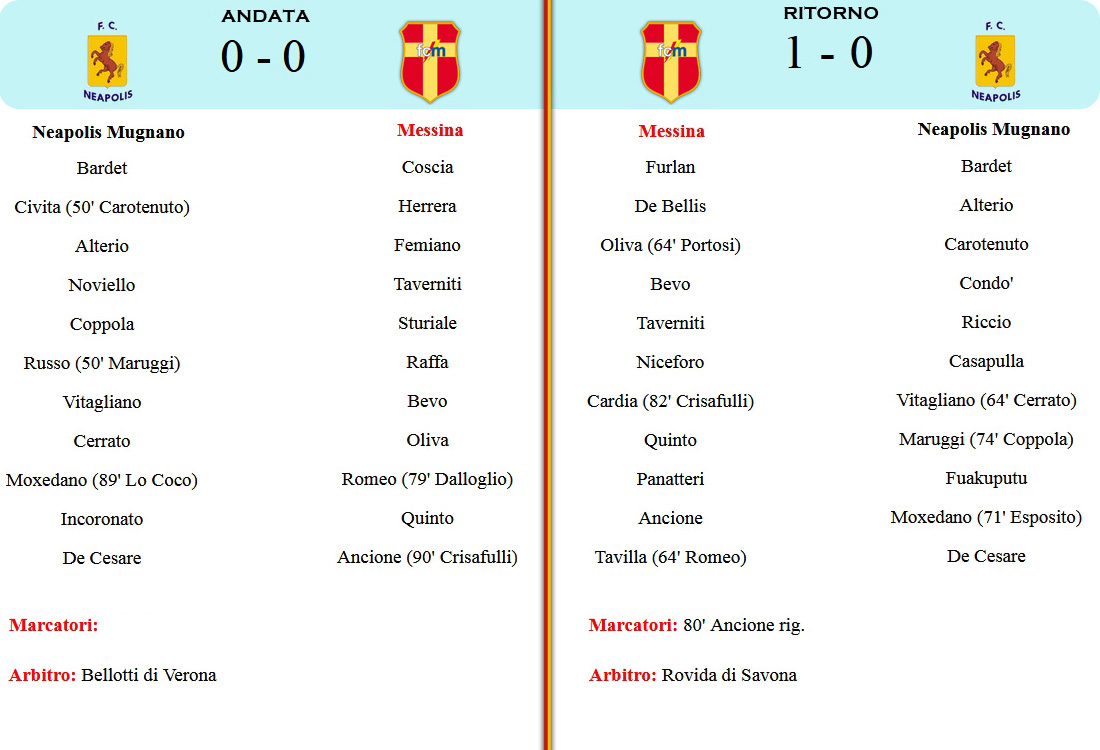Click Neapolis Mugnano title in Ritorno column
This screenshot has width=1100, height=750.
(994, 130)
